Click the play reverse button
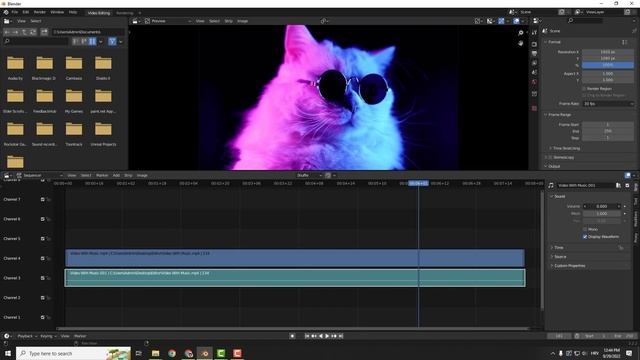 click(x=320, y=336)
